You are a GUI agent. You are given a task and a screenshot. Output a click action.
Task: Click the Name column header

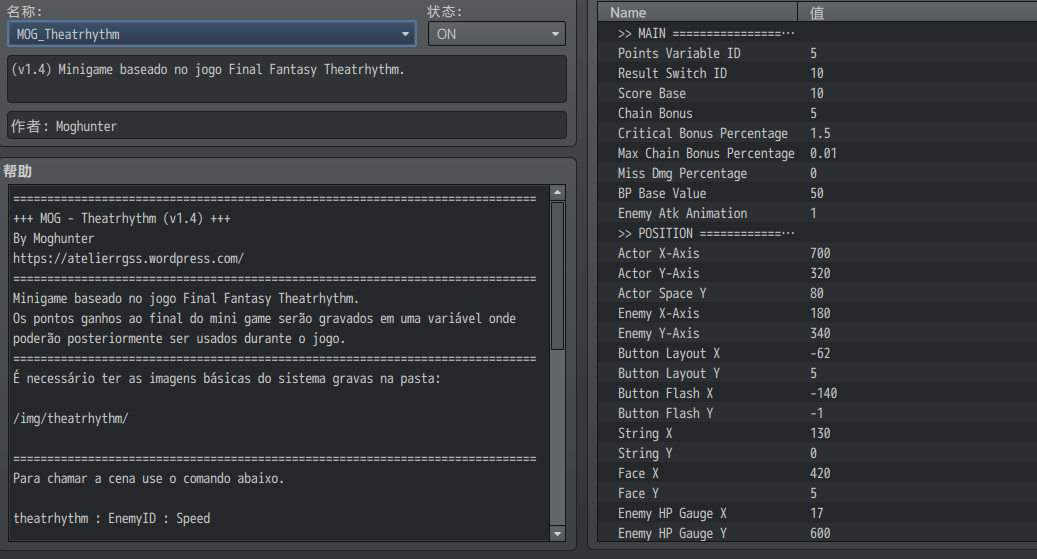(698, 13)
